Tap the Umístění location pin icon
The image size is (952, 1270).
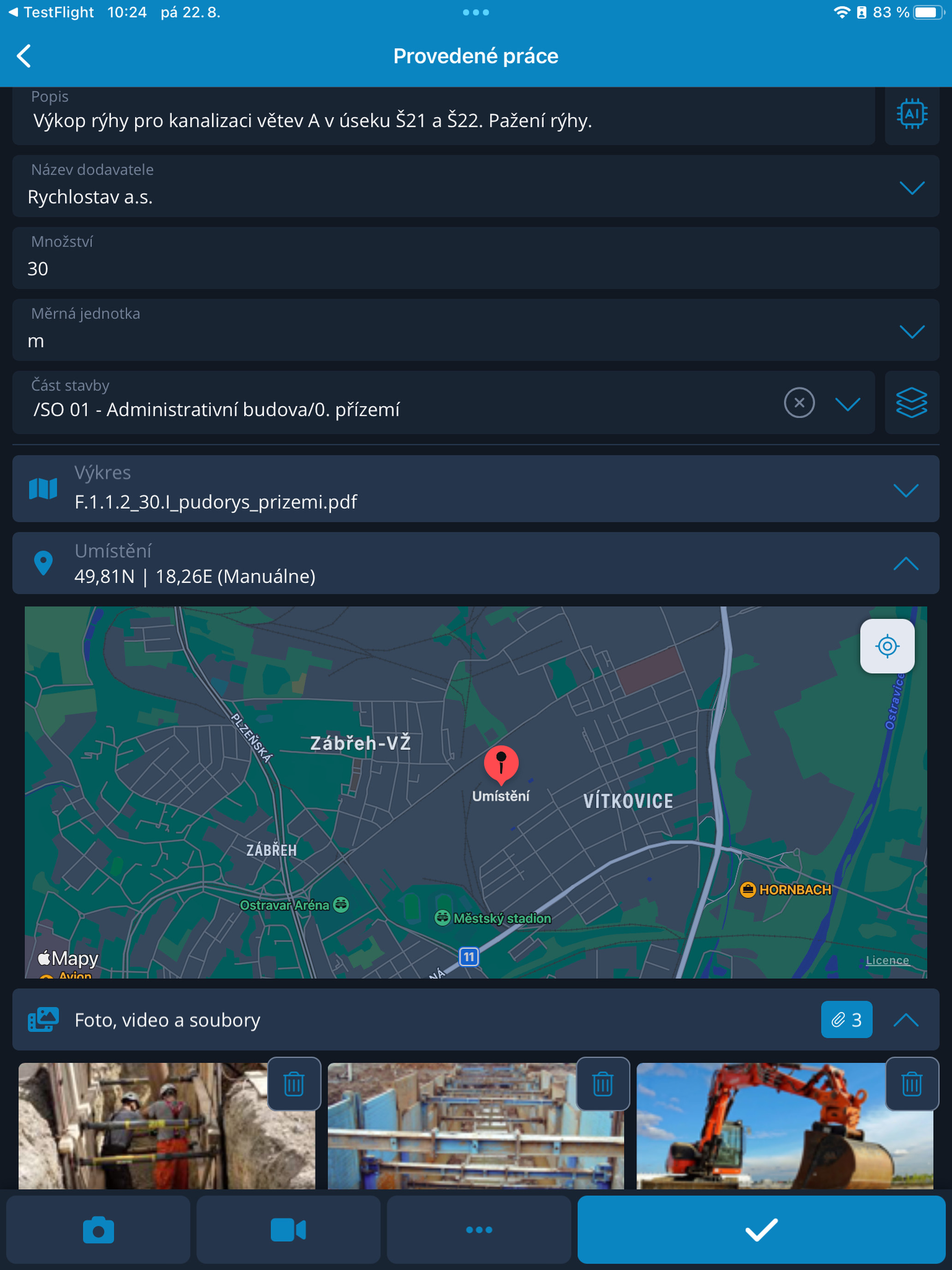tap(43, 563)
